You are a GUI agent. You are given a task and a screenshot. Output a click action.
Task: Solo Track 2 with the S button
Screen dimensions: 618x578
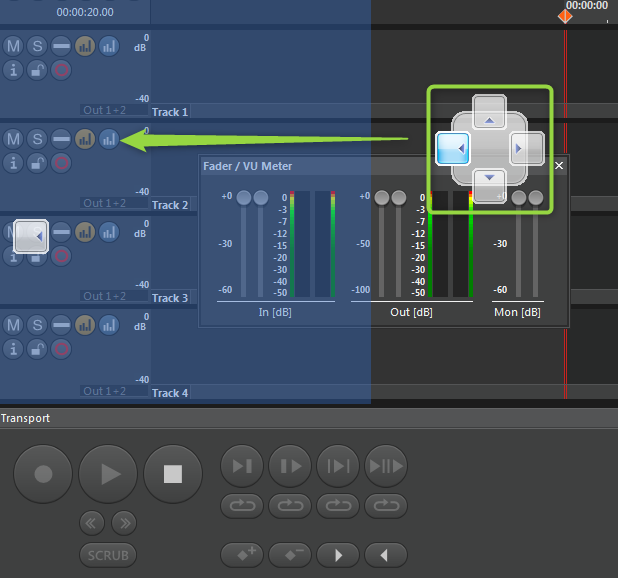click(x=37, y=139)
